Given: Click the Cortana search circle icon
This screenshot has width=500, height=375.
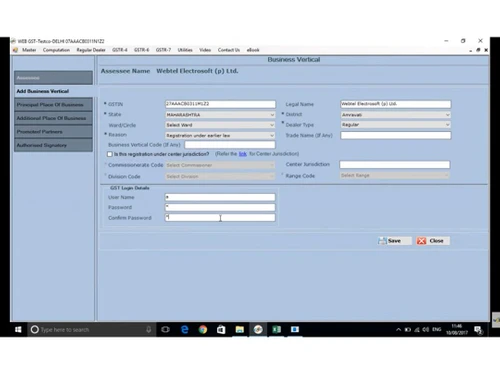Looking at the screenshot, I should [x=34, y=330].
